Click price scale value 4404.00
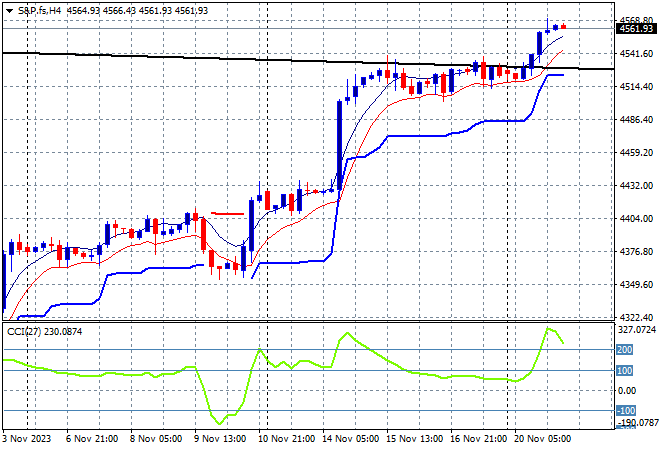Viewport: 660px width, 450px height. (x=636, y=218)
